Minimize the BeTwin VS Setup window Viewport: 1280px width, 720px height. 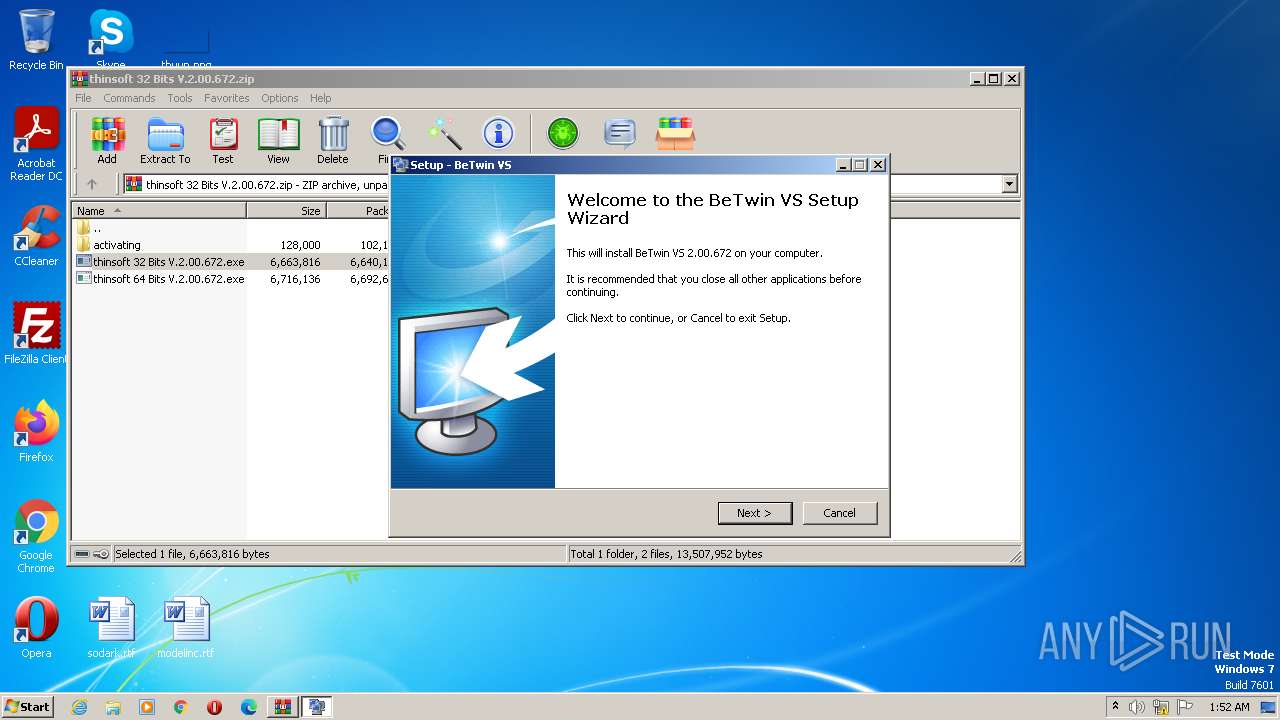coord(843,165)
